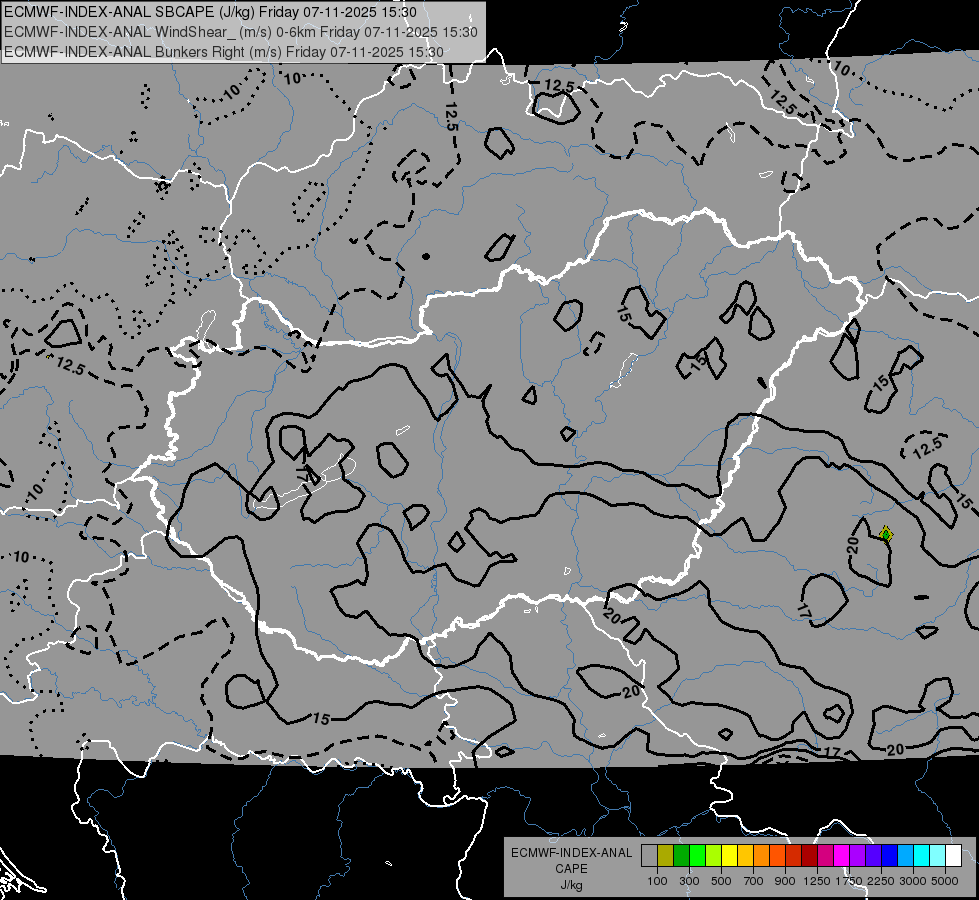This screenshot has width=979, height=900.
Task: Select the bright magenta legend swatch
Action: tap(842, 855)
